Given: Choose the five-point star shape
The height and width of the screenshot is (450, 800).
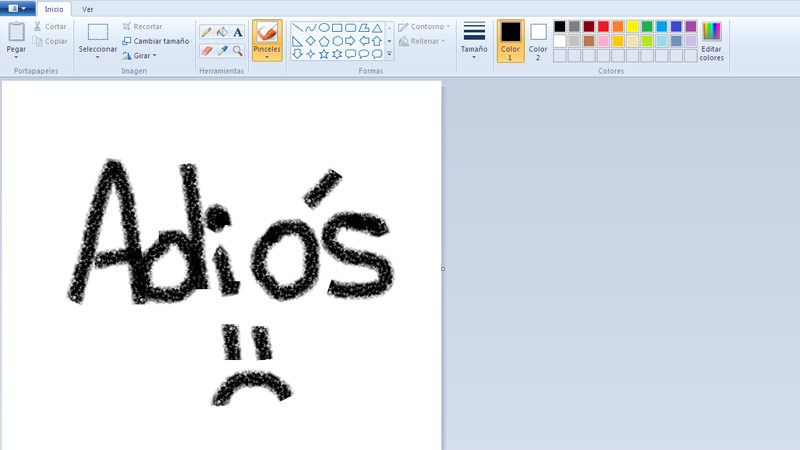Looking at the screenshot, I should [x=324, y=54].
